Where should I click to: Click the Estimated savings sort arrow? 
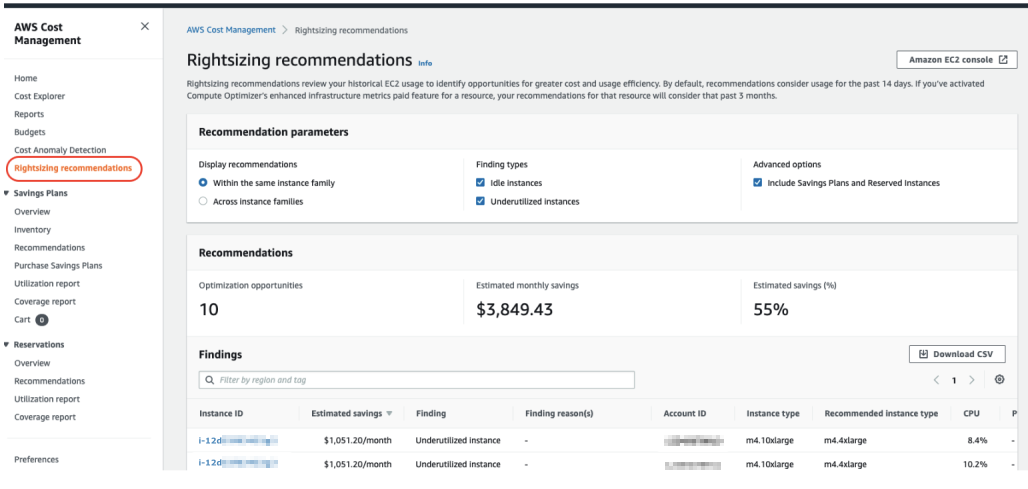[x=389, y=413]
